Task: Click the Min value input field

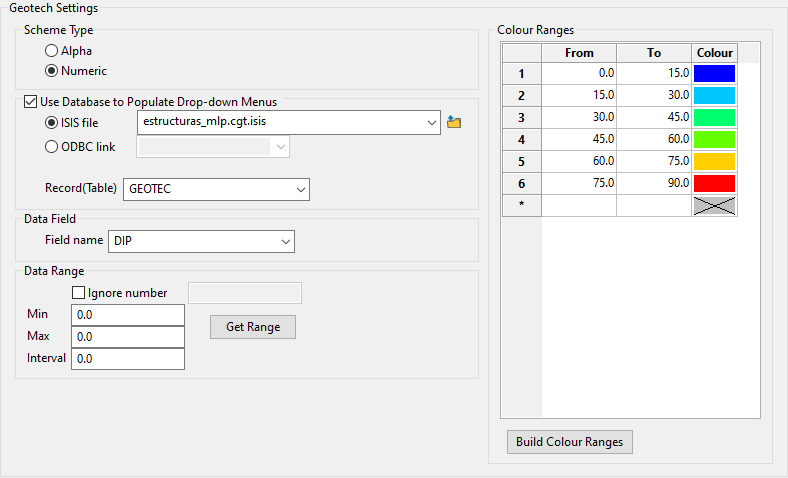Action: [x=128, y=315]
